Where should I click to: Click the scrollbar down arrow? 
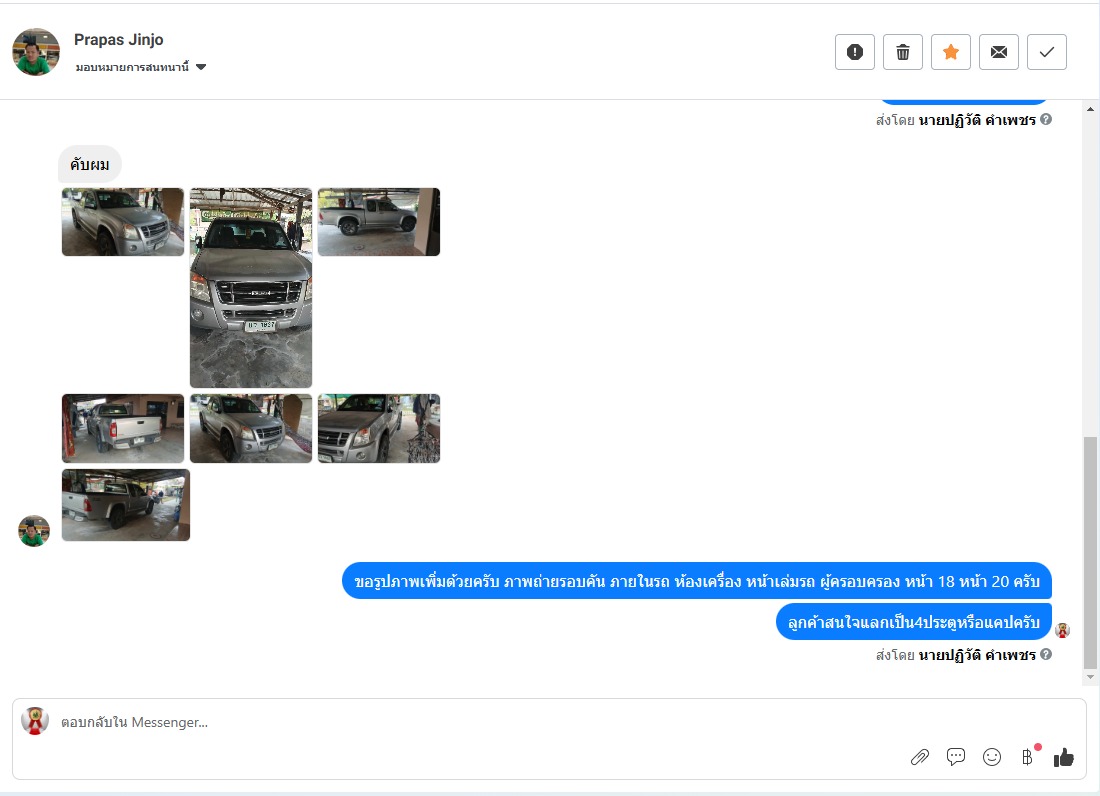pos(1090,678)
